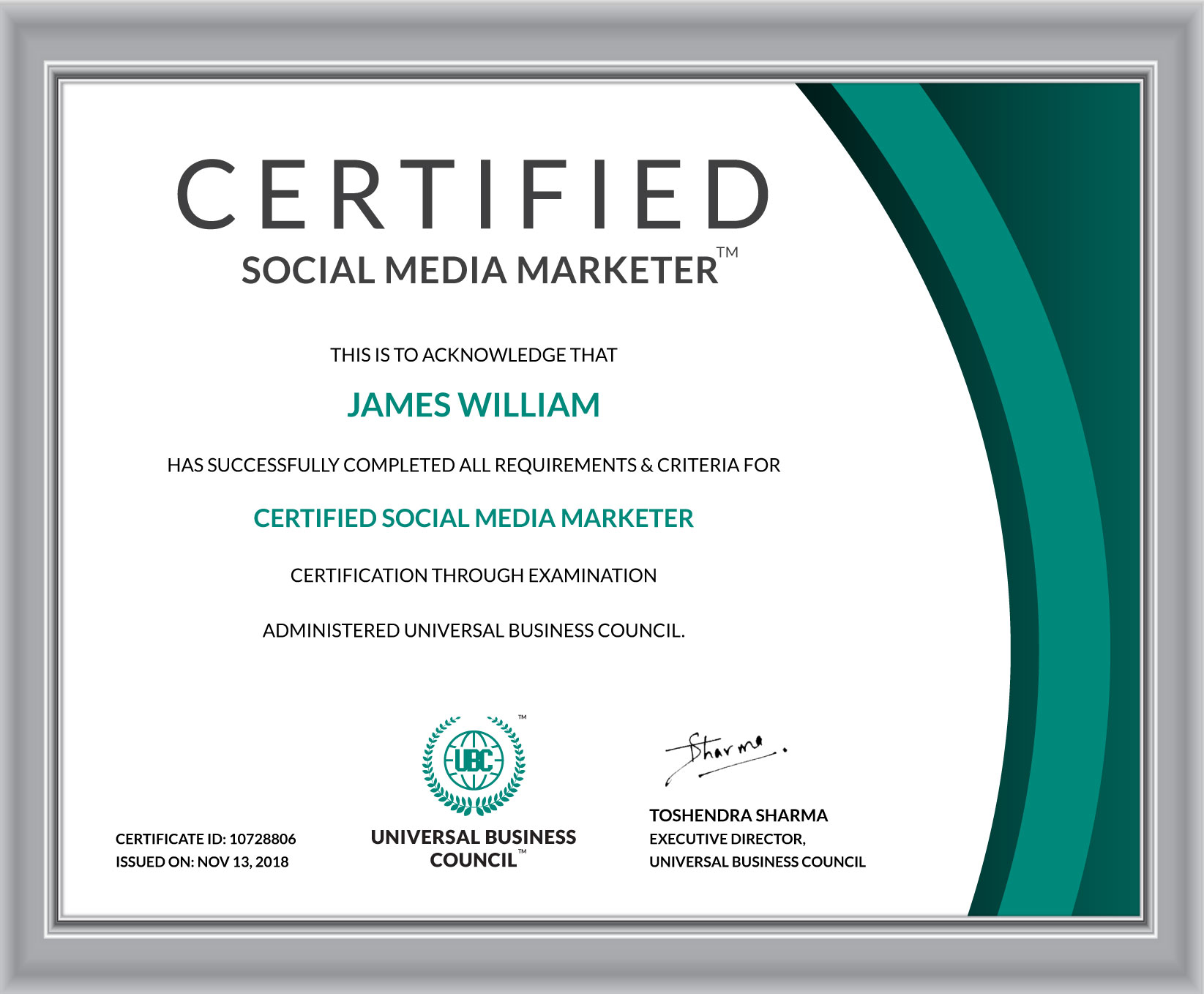Click the UBC globe laurel logo

click(x=474, y=766)
